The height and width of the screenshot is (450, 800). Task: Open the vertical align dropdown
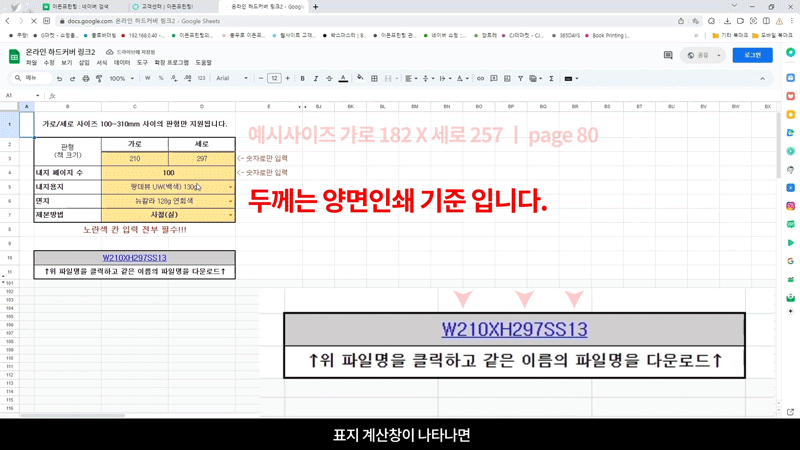428,79
